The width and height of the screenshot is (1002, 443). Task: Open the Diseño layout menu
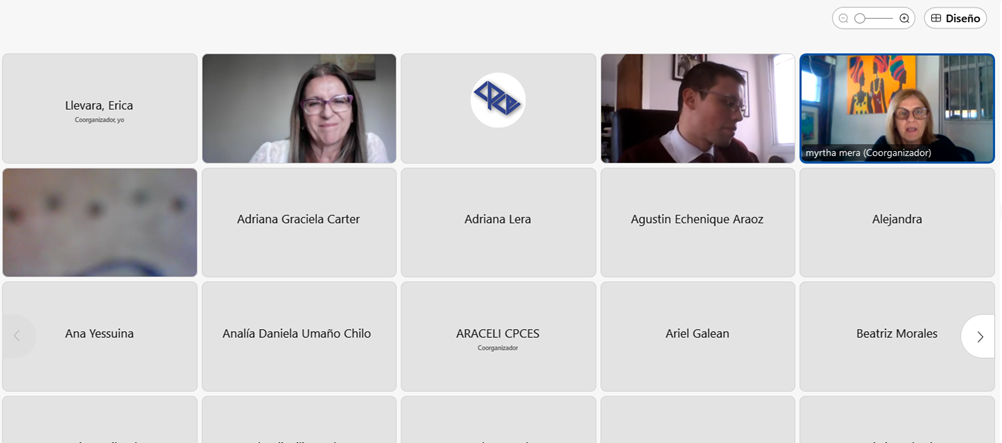click(x=955, y=19)
